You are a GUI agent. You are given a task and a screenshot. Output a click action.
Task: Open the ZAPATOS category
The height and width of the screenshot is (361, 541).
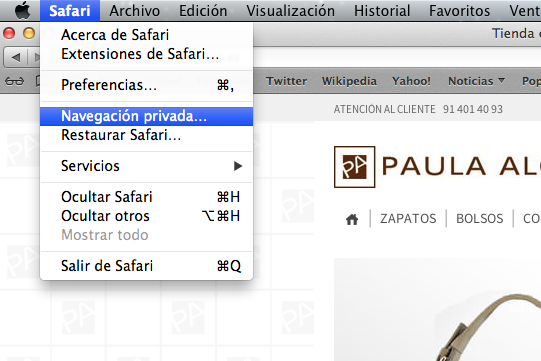click(x=408, y=219)
